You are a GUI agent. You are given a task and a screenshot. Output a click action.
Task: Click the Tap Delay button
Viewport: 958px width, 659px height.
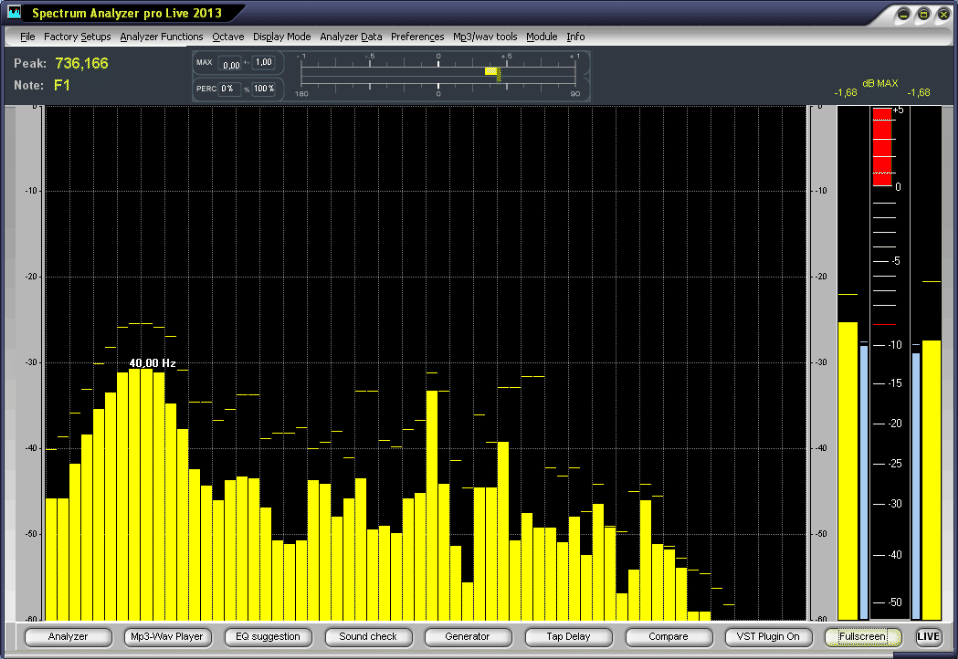pyautogui.click(x=568, y=636)
